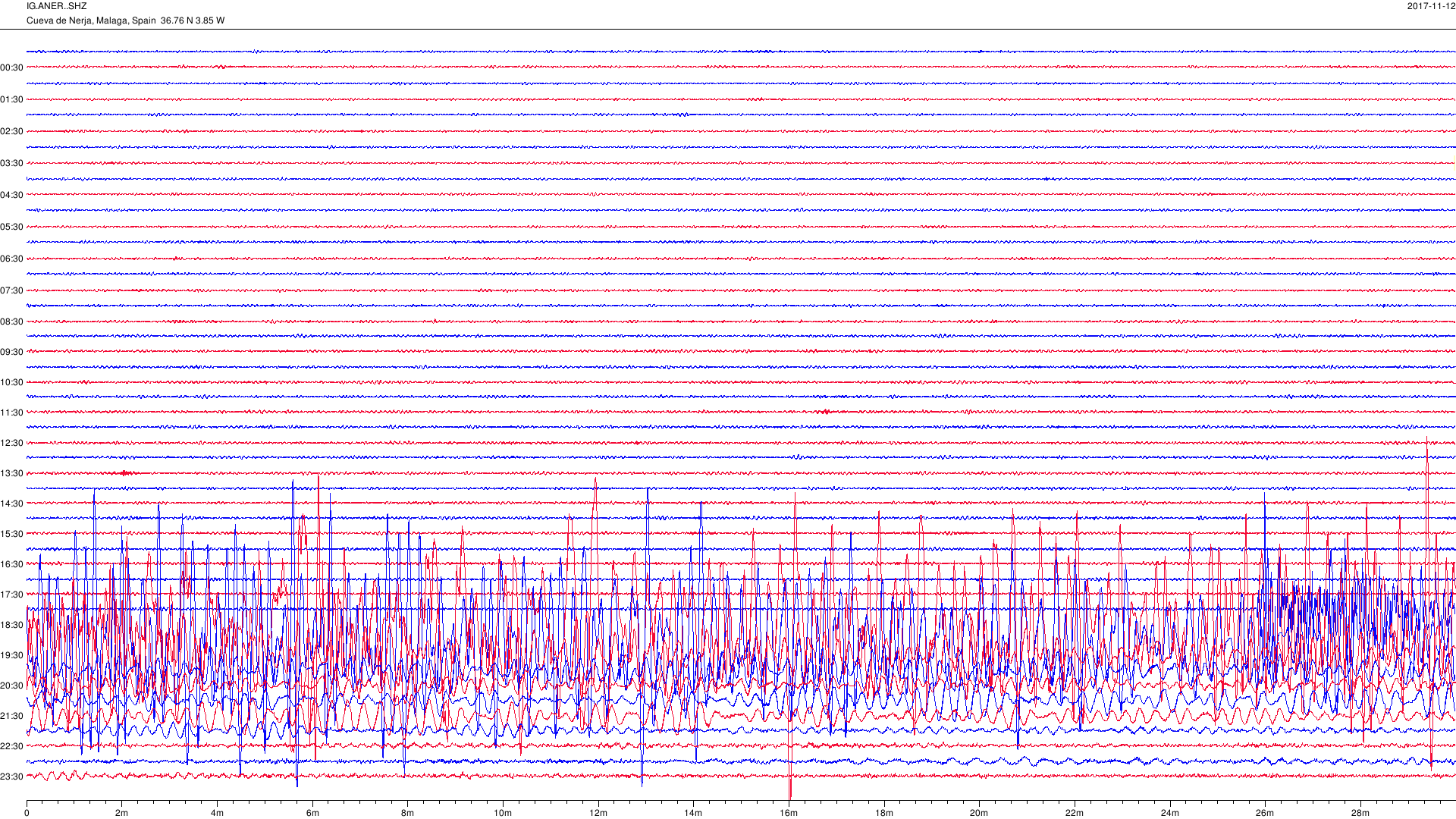Screen dimensions: 1456x819
Task: Click the 20:30 time label
Action: pos(12,686)
